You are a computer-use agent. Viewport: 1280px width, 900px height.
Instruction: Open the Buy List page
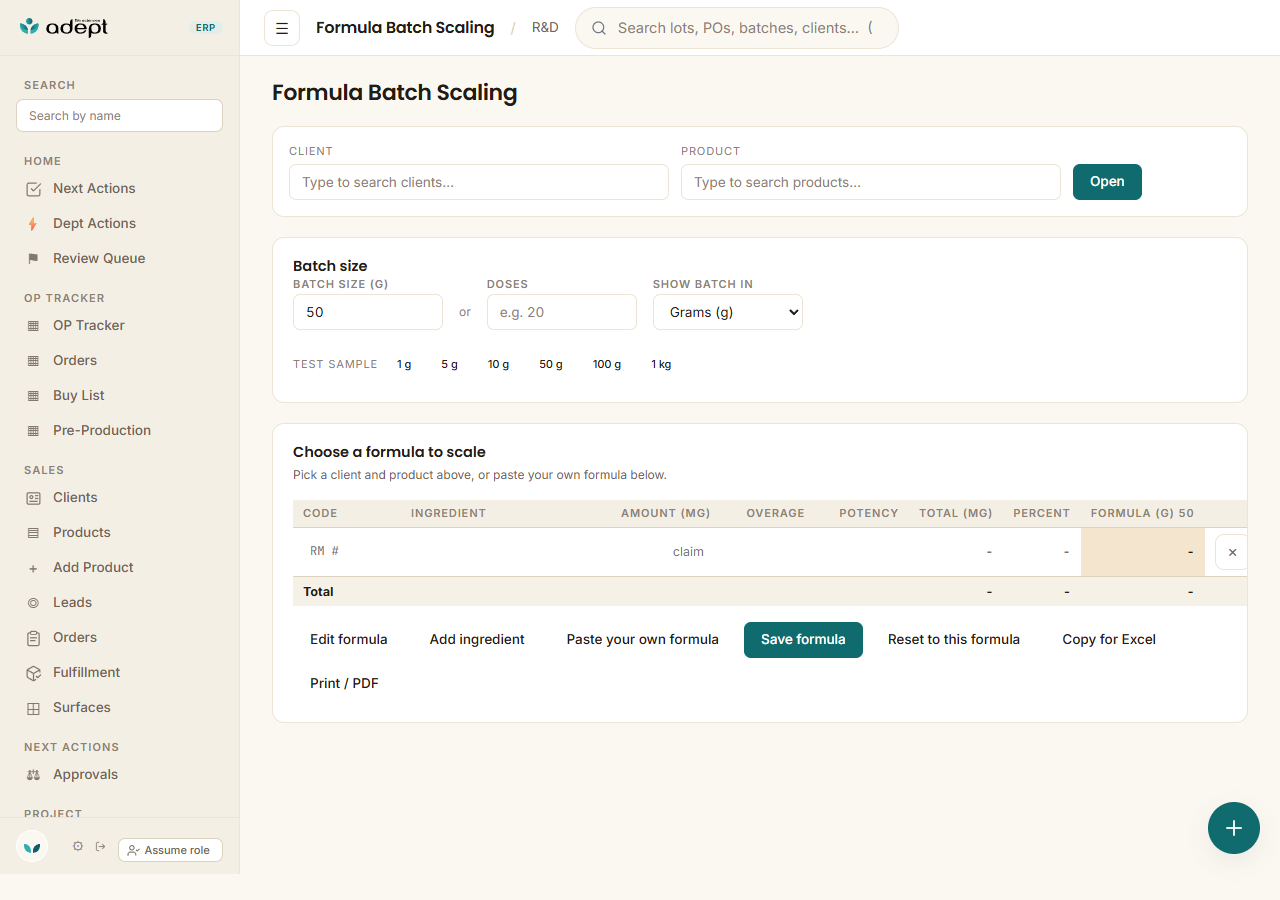point(79,396)
